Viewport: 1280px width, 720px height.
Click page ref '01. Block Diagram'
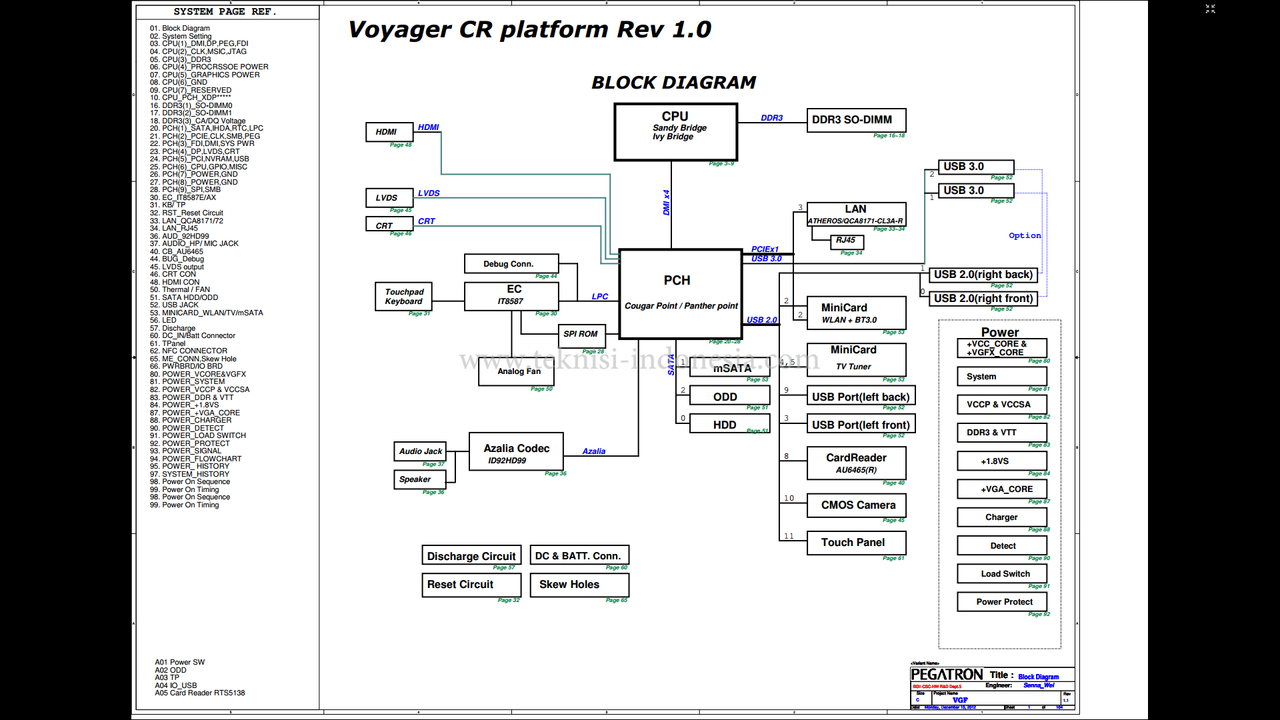[x=180, y=28]
